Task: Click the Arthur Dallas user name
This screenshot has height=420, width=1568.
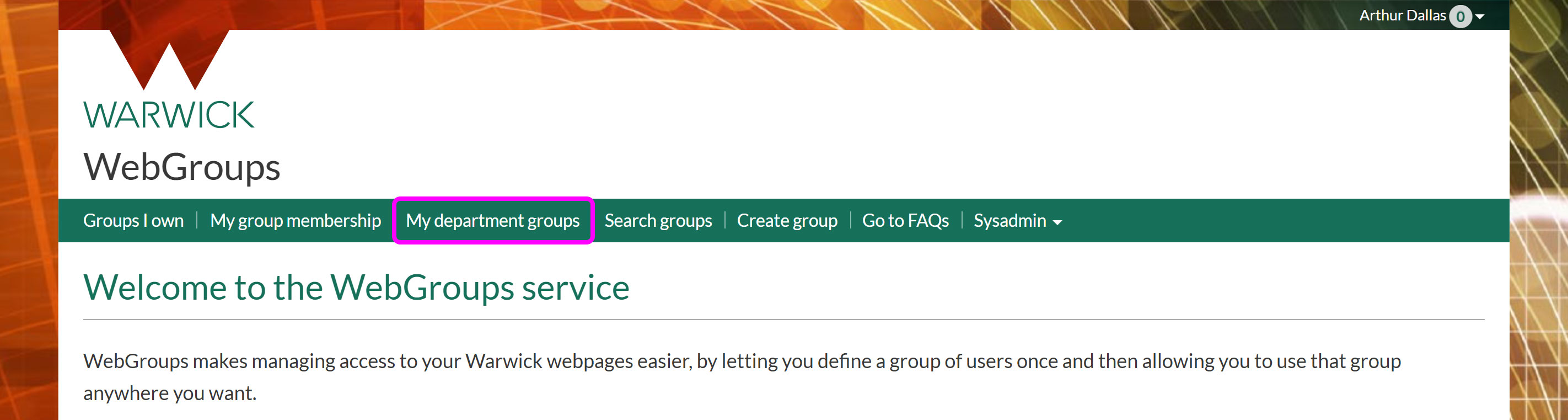Action: coord(1402,15)
